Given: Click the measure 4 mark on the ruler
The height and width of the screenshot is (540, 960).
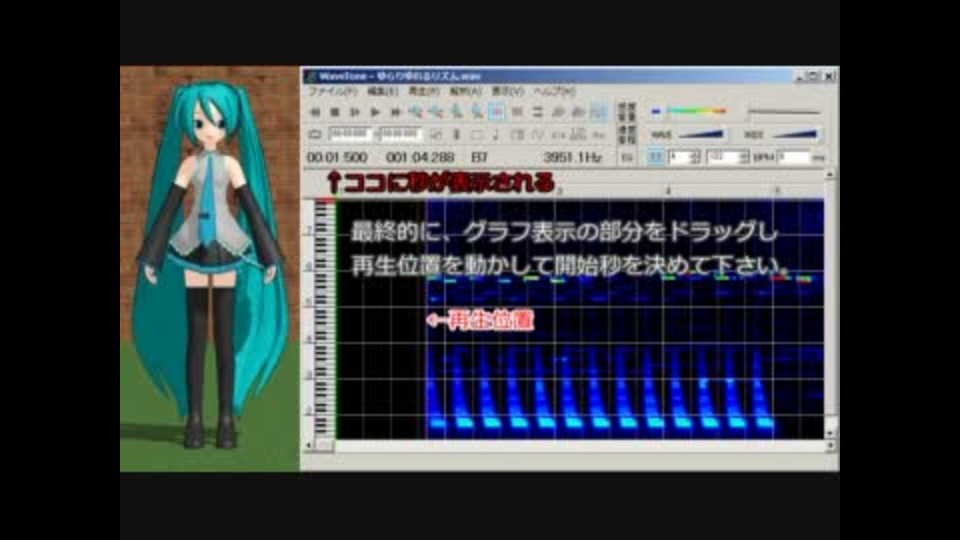Looking at the screenshot, I should [x=668, y=191].
